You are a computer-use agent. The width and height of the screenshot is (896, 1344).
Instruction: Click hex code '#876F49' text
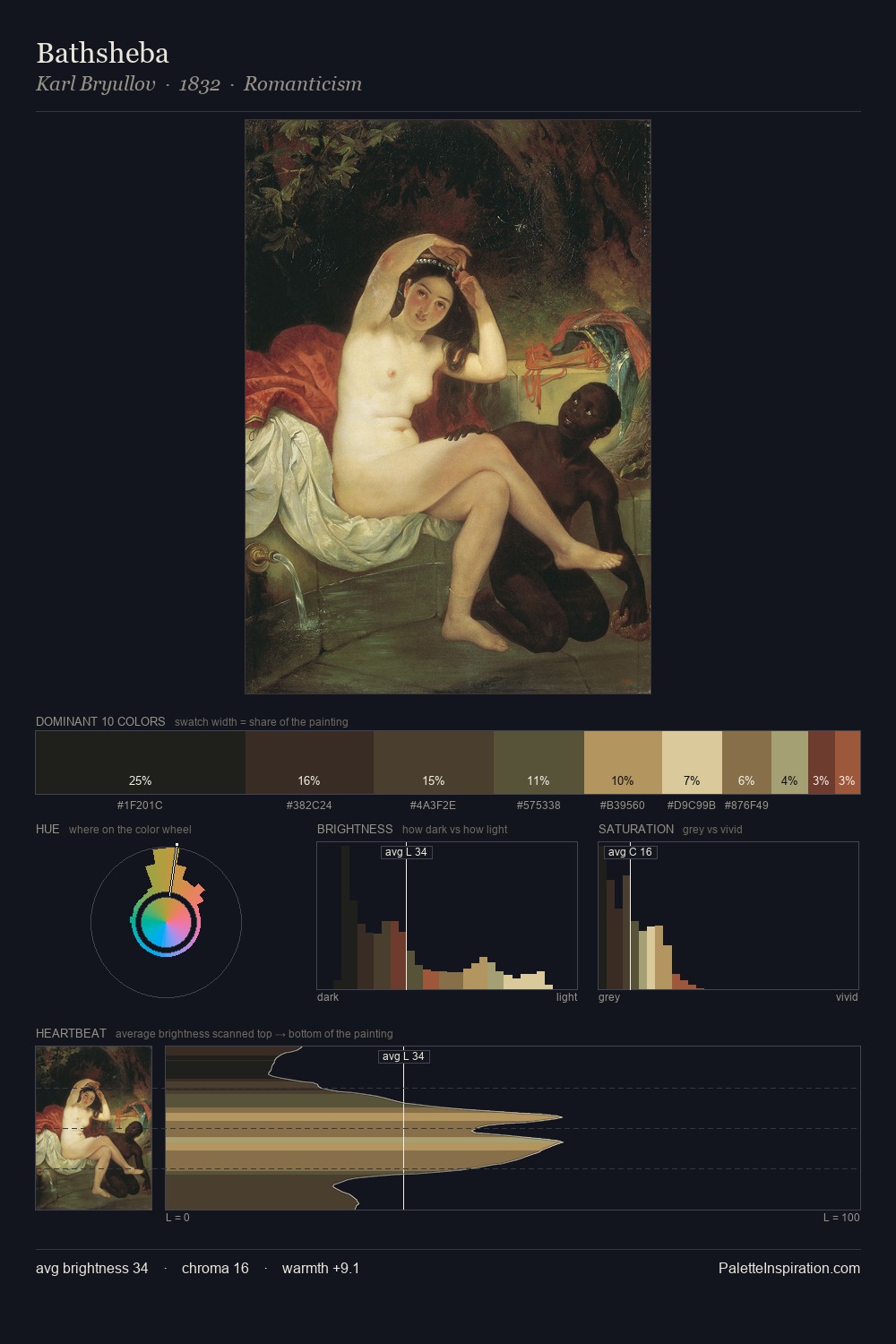point(746,806)
